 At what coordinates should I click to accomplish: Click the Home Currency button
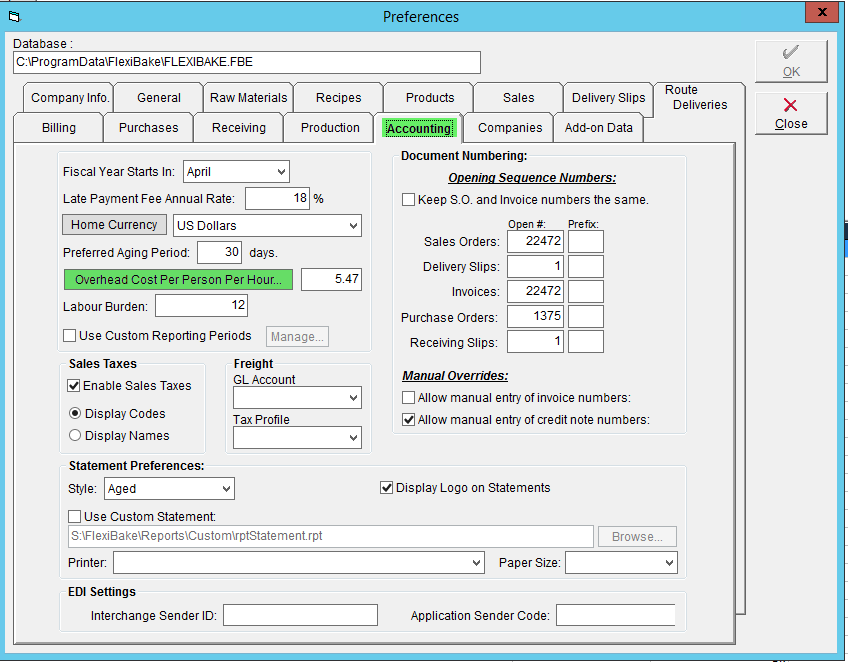click(x=114, y=225)
